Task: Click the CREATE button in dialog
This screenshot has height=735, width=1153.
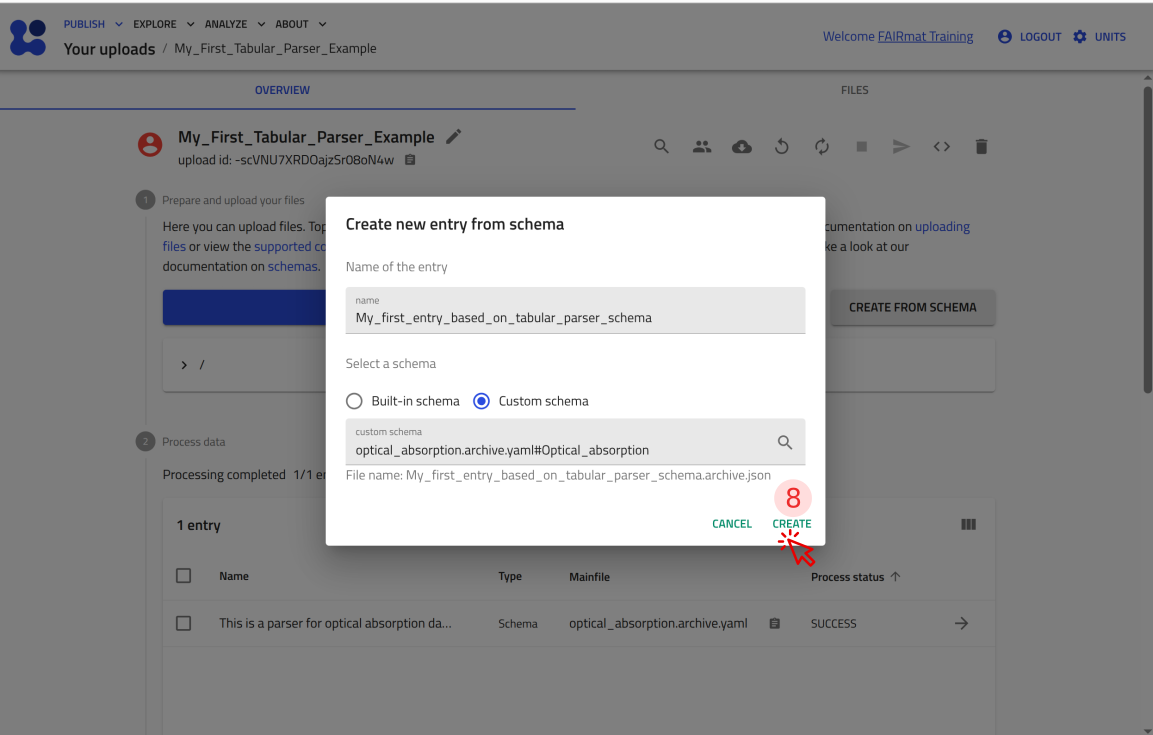Action: click(791, 524)
